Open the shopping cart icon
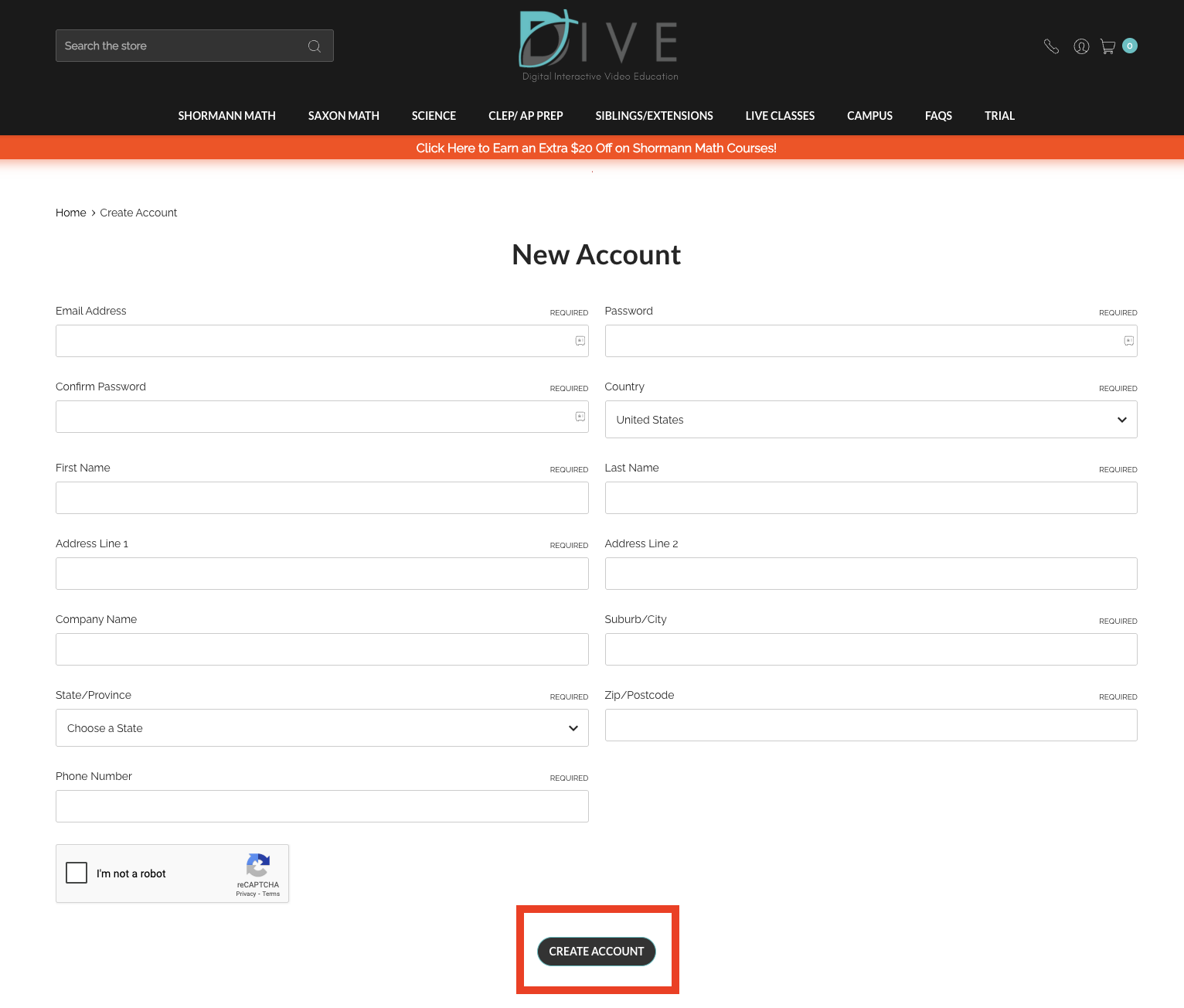Image resolution: width=1184 pixels, height=1008 pixels. tap(1107, 46)
